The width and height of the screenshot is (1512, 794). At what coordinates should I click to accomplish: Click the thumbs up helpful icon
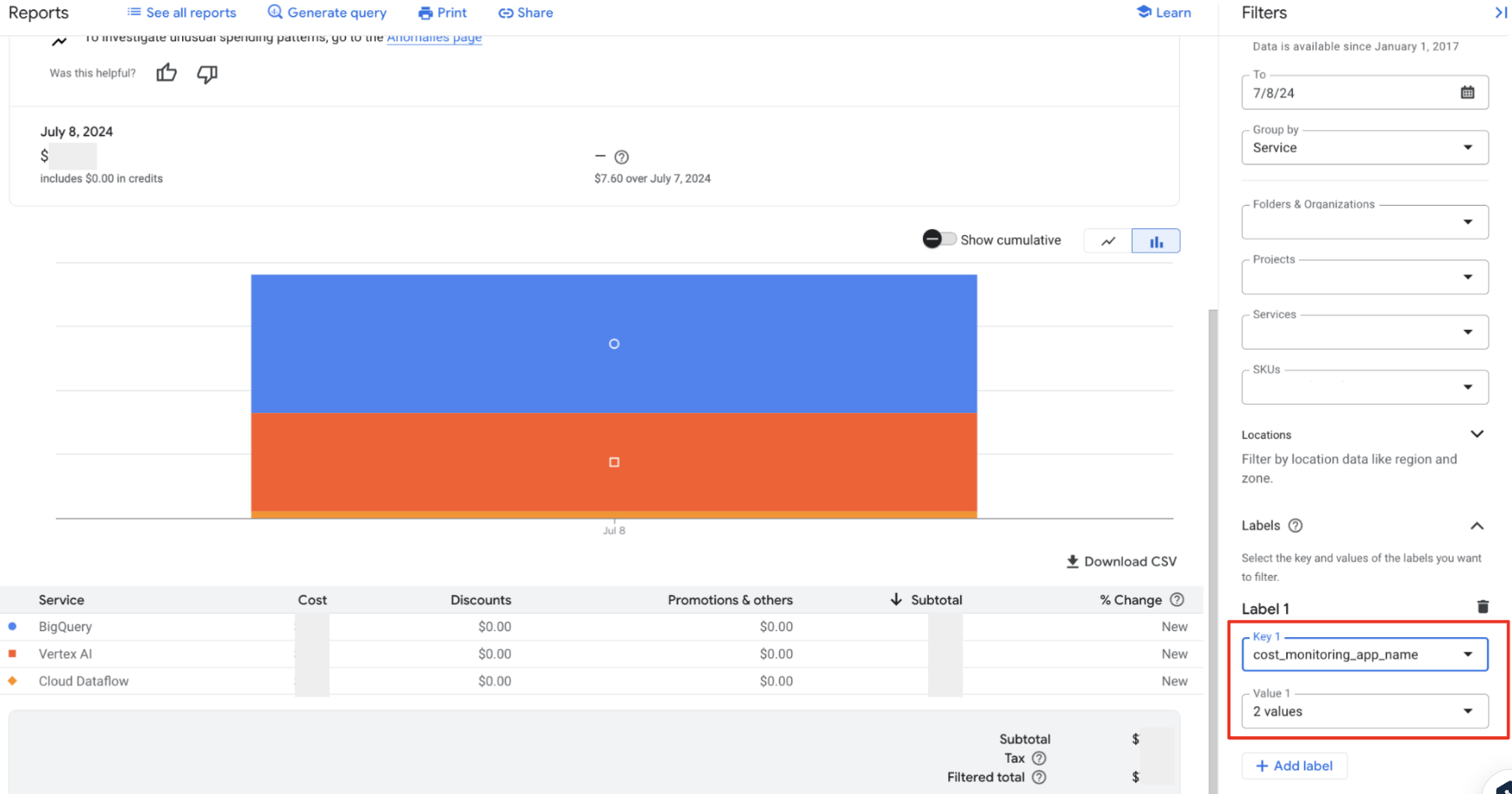click(x=166, y=73)
